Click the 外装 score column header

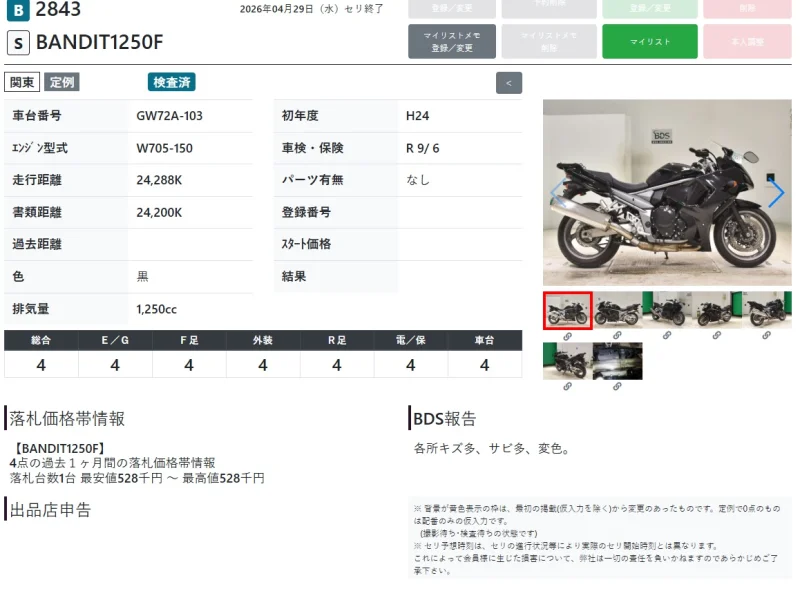click(x=263, y=340)
